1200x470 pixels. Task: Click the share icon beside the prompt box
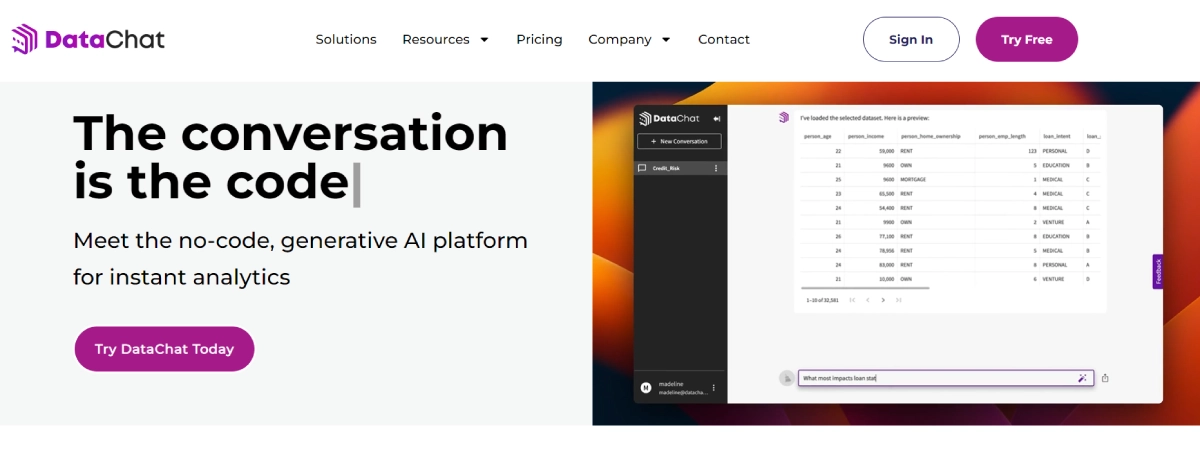coord(1105,378)
